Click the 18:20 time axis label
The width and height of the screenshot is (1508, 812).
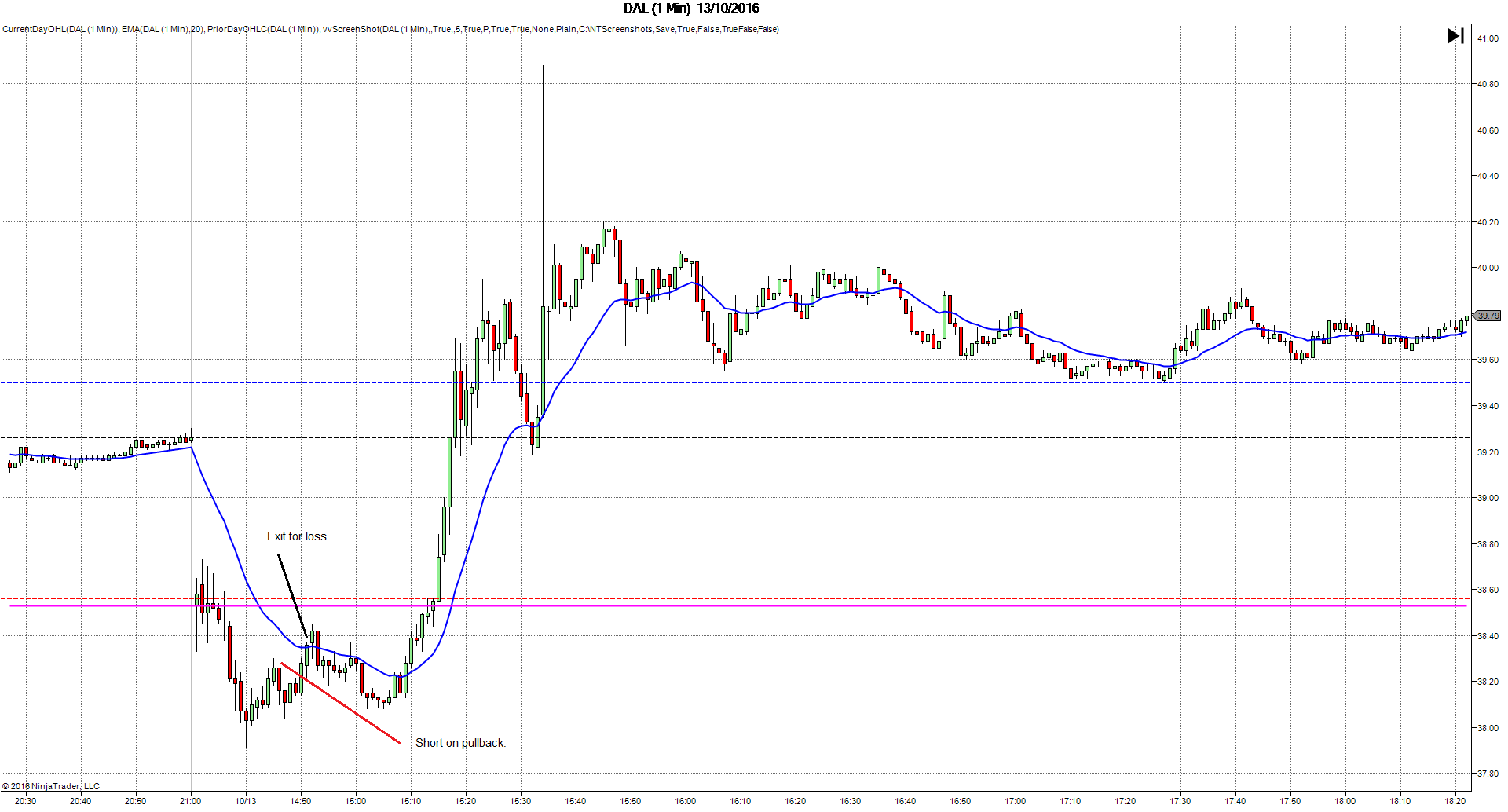tap(1455, 801)
